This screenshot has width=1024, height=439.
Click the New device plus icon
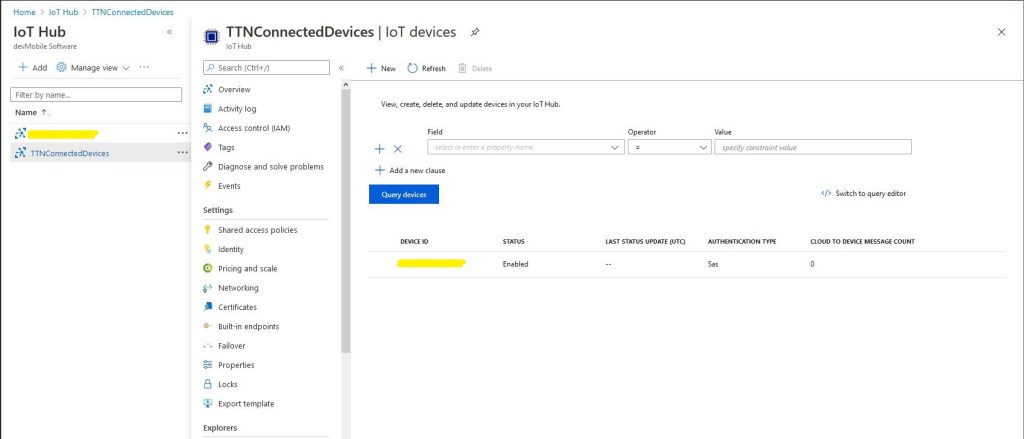[x=371, y=68]
